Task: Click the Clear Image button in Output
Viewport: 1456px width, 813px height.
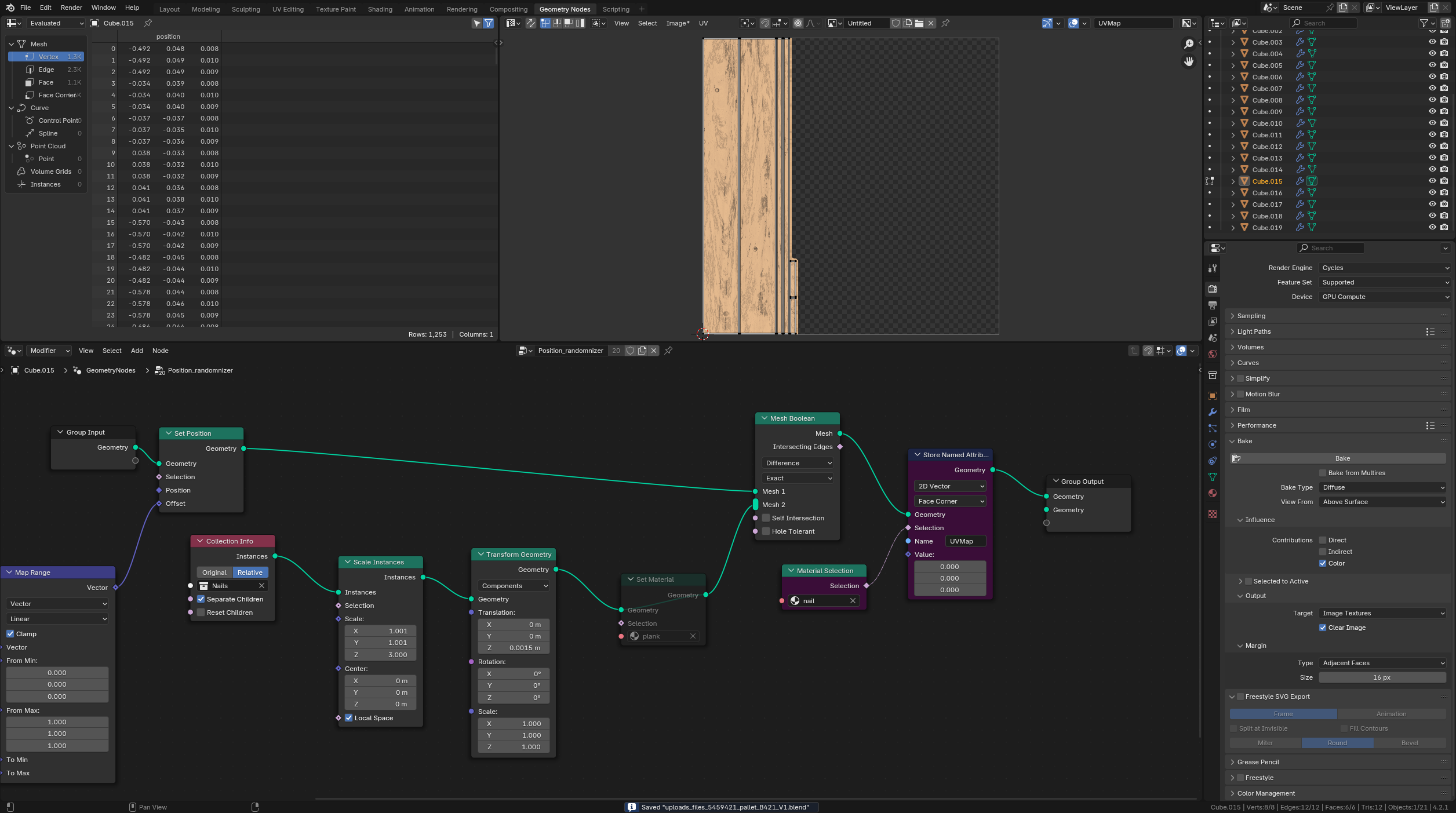Action: click(1323, 627)
